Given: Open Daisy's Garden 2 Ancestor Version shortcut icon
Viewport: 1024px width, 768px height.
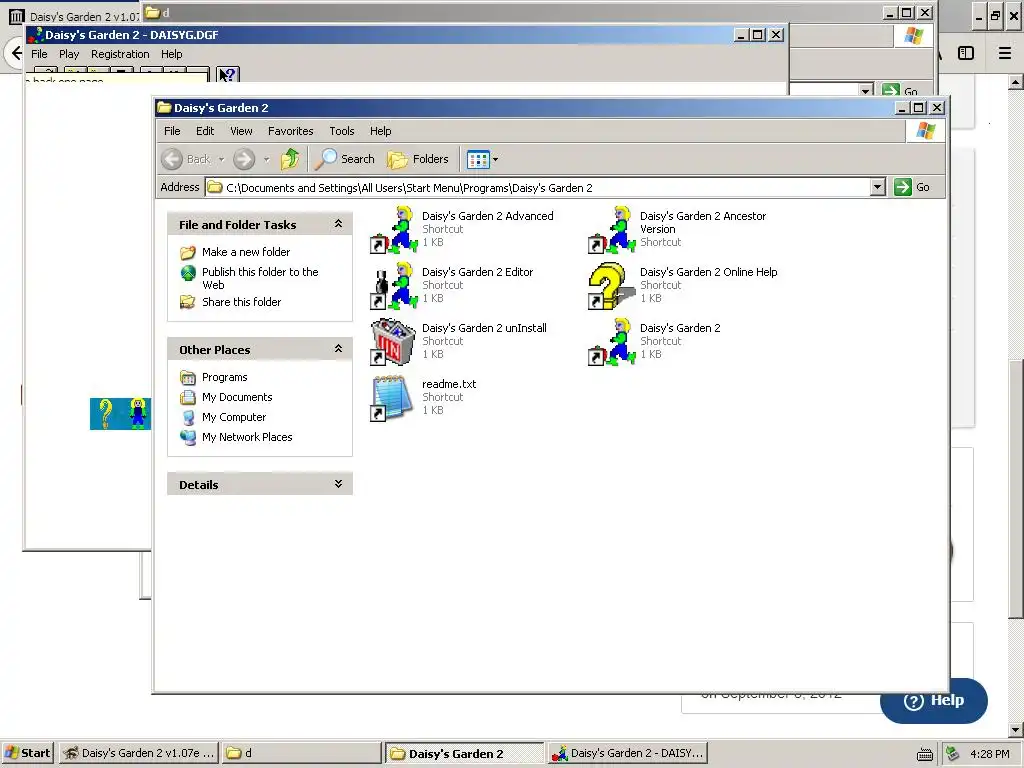Looking at the screenshot, I should pos(612,229).
